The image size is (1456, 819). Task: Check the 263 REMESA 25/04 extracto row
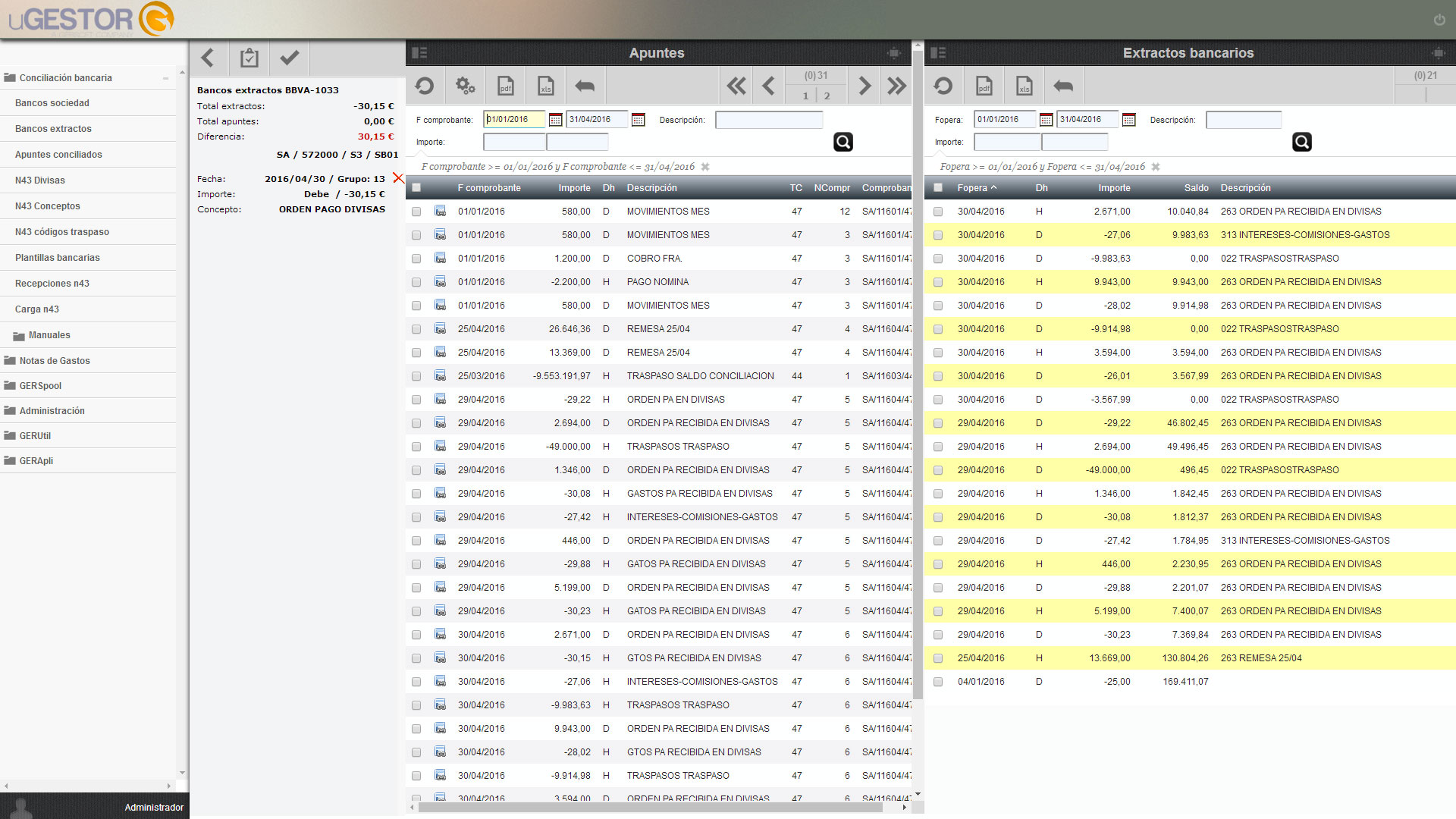pyautogui.click(x=938, y=658)
